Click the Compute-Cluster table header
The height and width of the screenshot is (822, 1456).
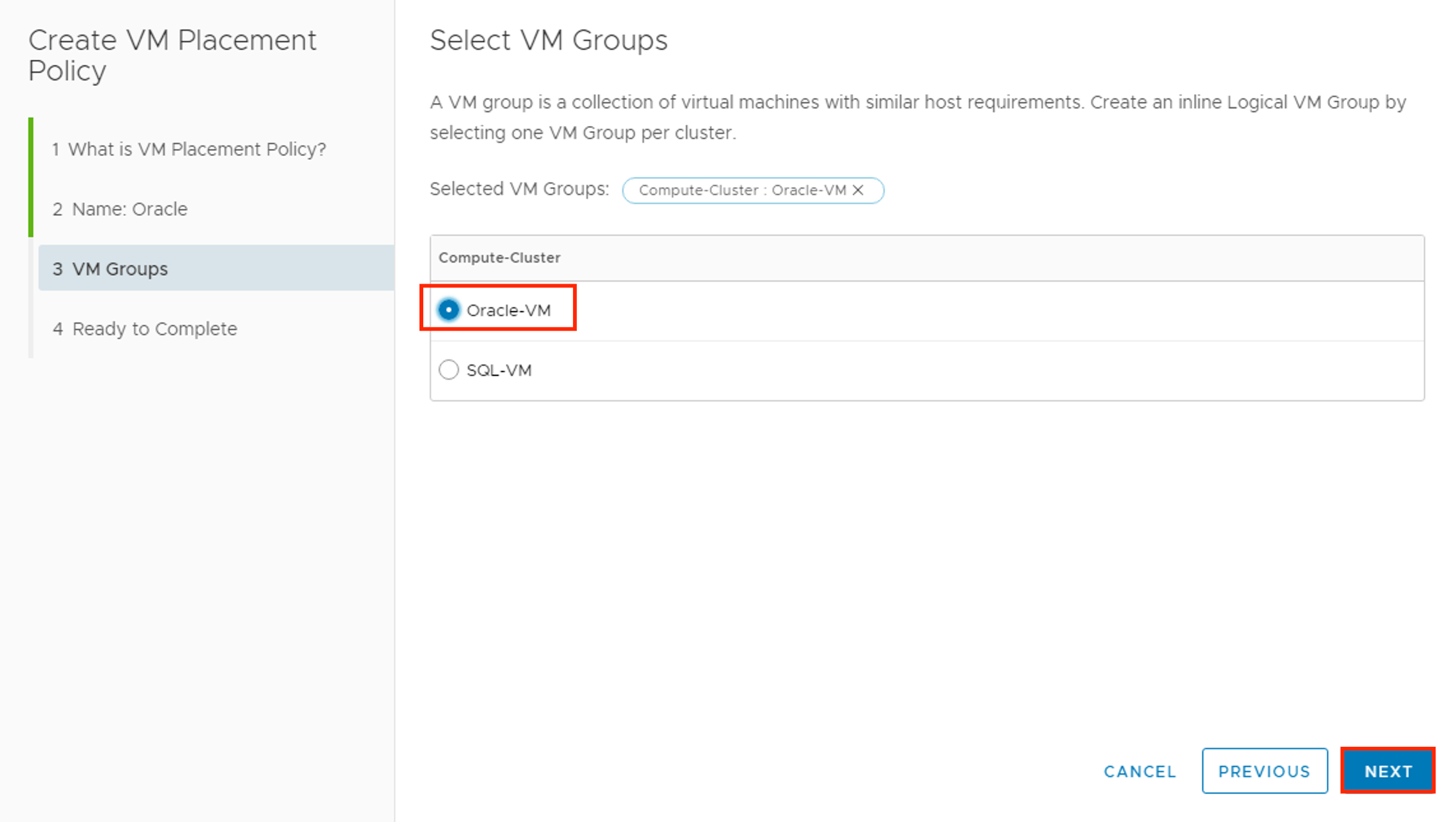(x=499, y=257)
